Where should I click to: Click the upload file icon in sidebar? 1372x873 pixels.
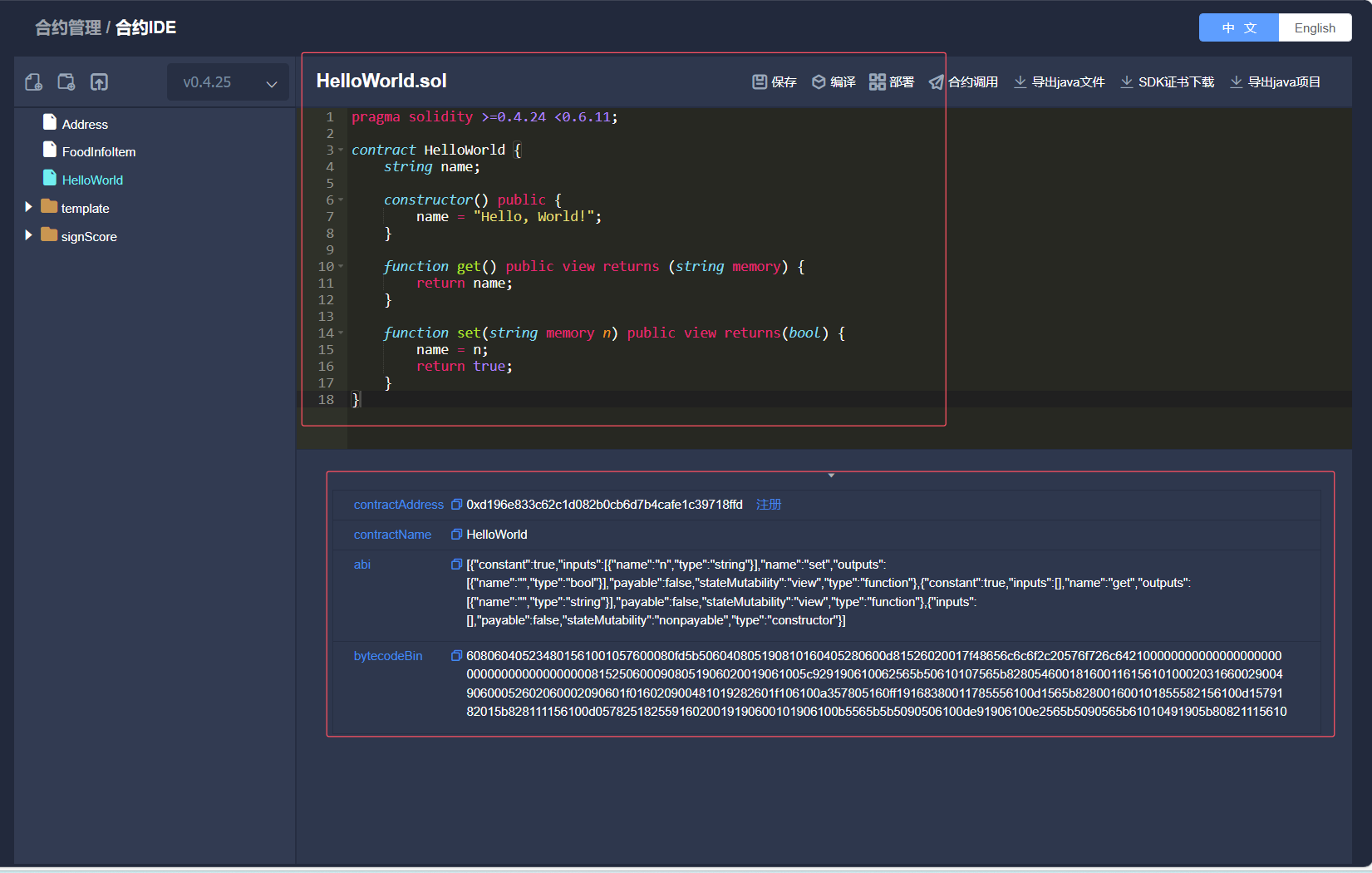tap(99, 81)
